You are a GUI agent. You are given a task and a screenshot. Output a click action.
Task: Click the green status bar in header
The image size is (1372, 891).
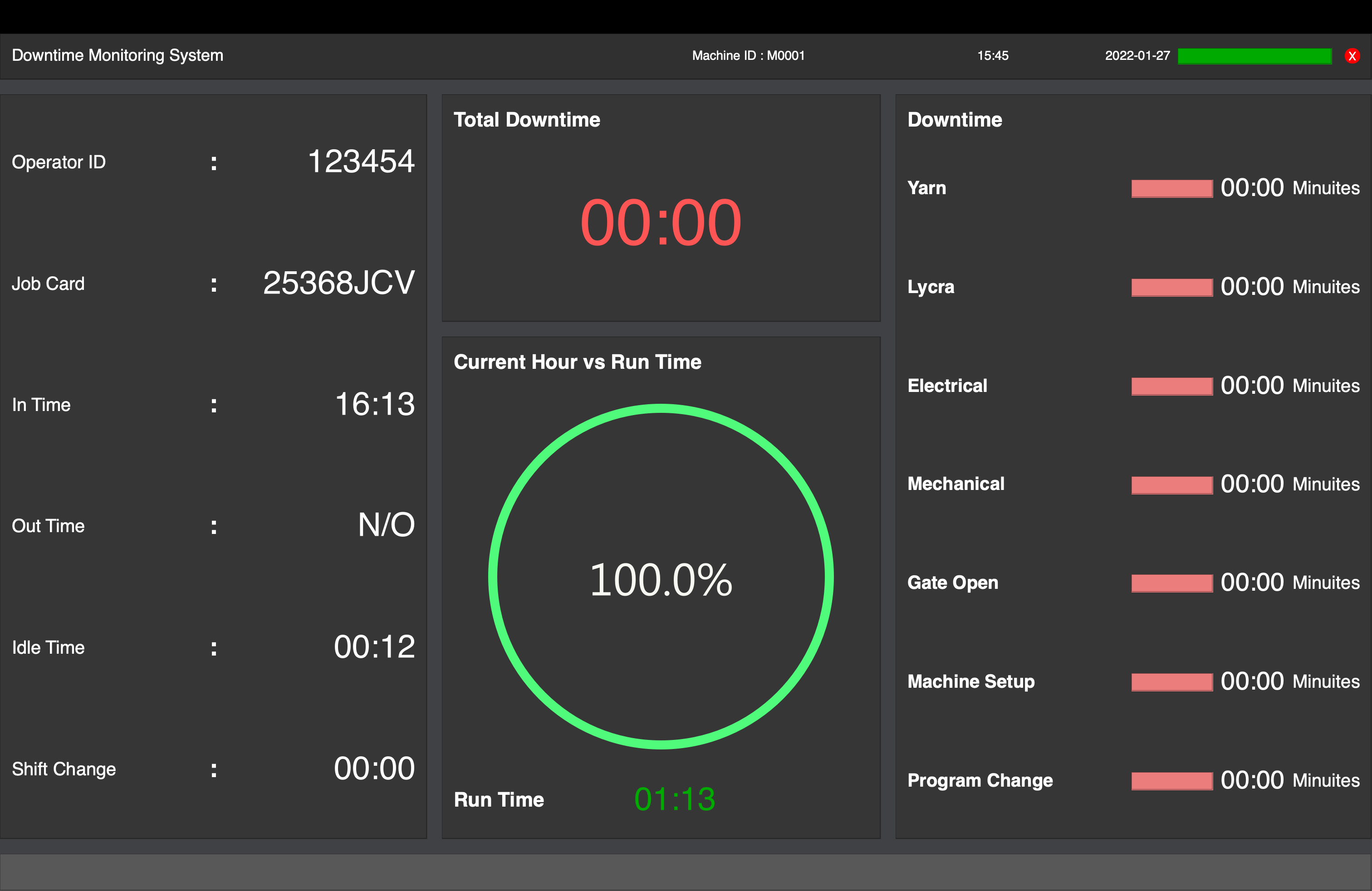[x=1254, y=56]
